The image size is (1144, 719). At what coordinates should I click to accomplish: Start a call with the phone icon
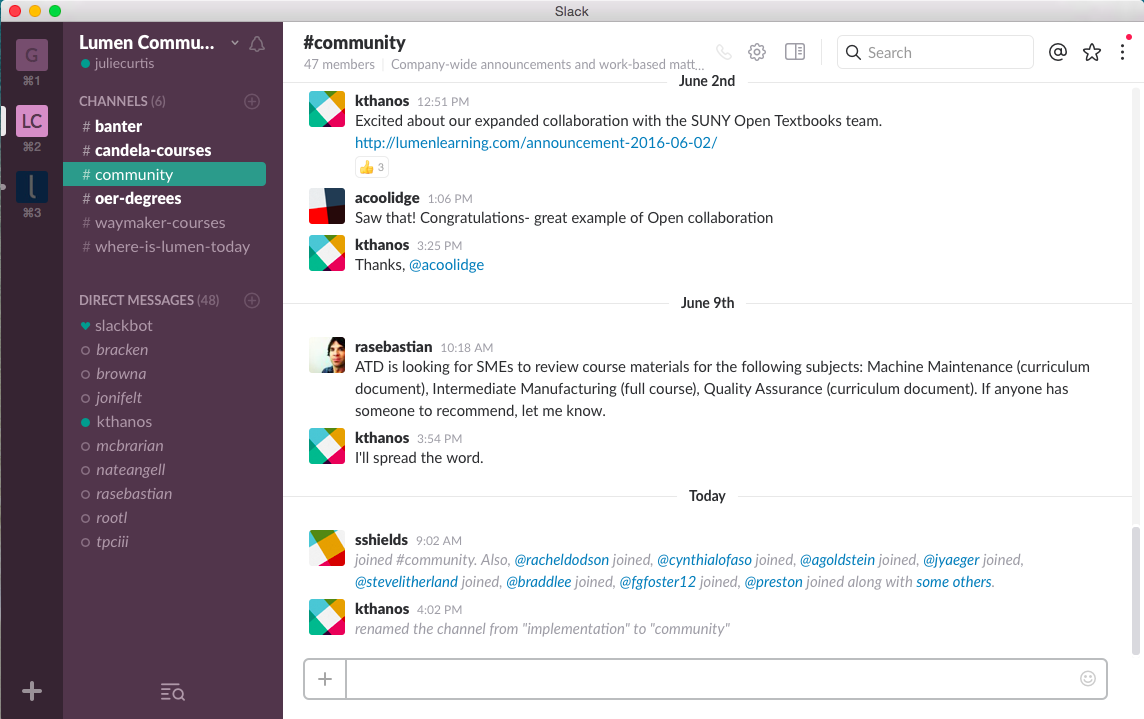point(724,52)
